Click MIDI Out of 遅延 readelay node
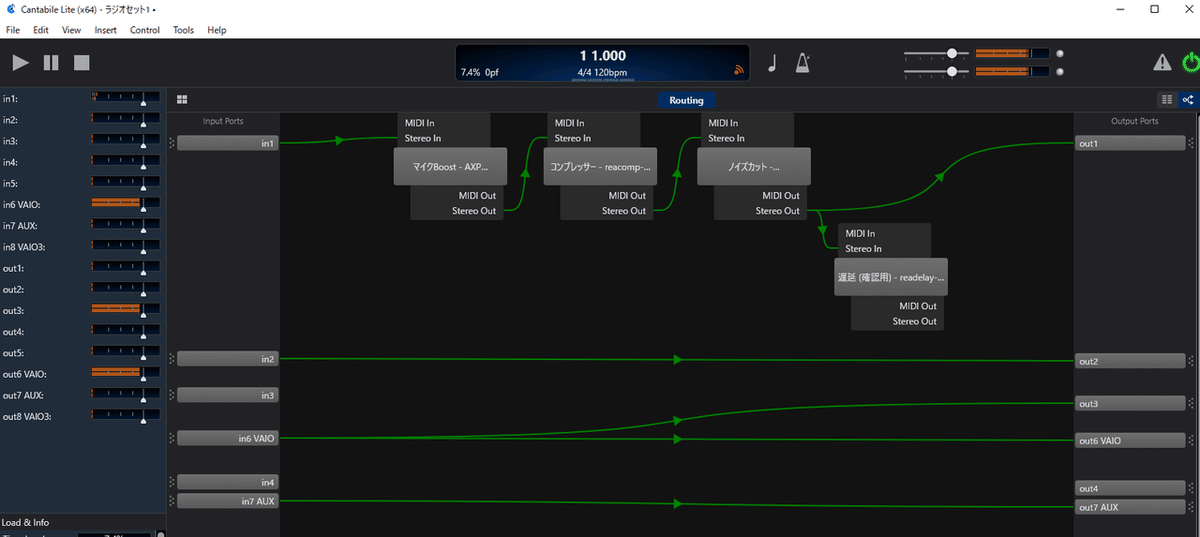This screenshot has height=537, width=1200. click(918, 306)
